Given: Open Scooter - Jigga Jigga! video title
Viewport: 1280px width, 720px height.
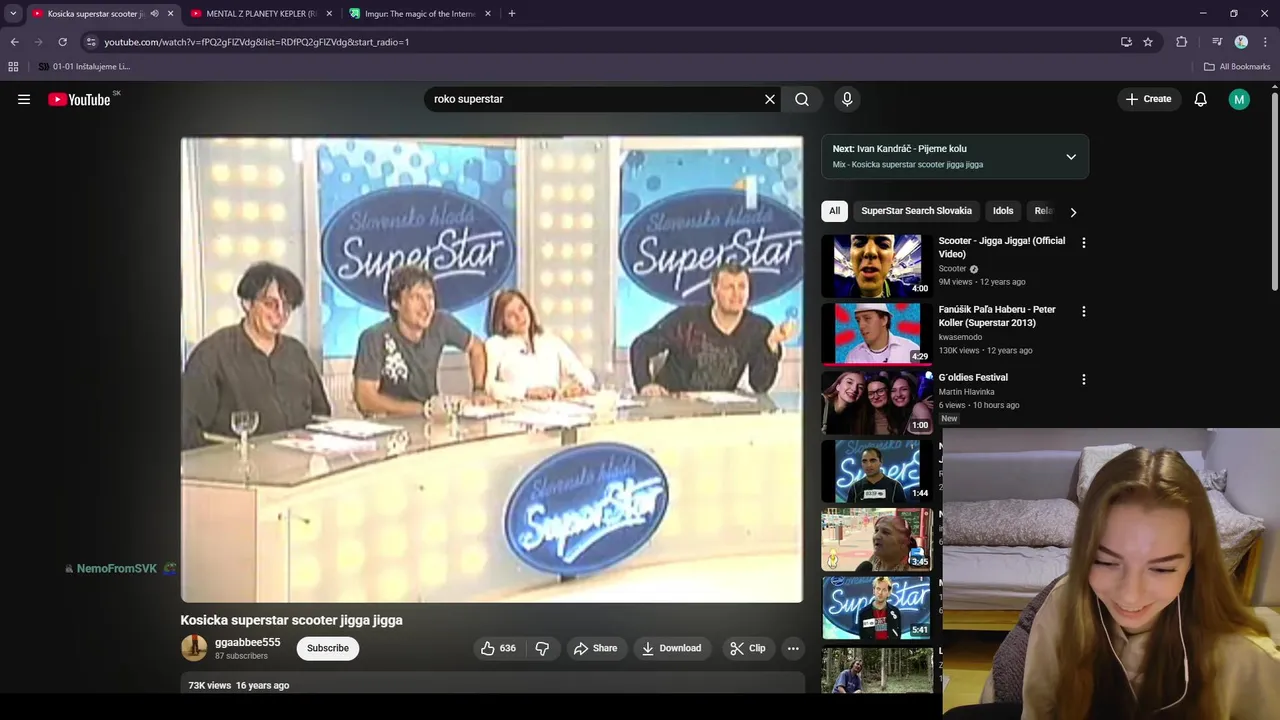Looking at the screenshot, I should click(x=1001, y=247).
